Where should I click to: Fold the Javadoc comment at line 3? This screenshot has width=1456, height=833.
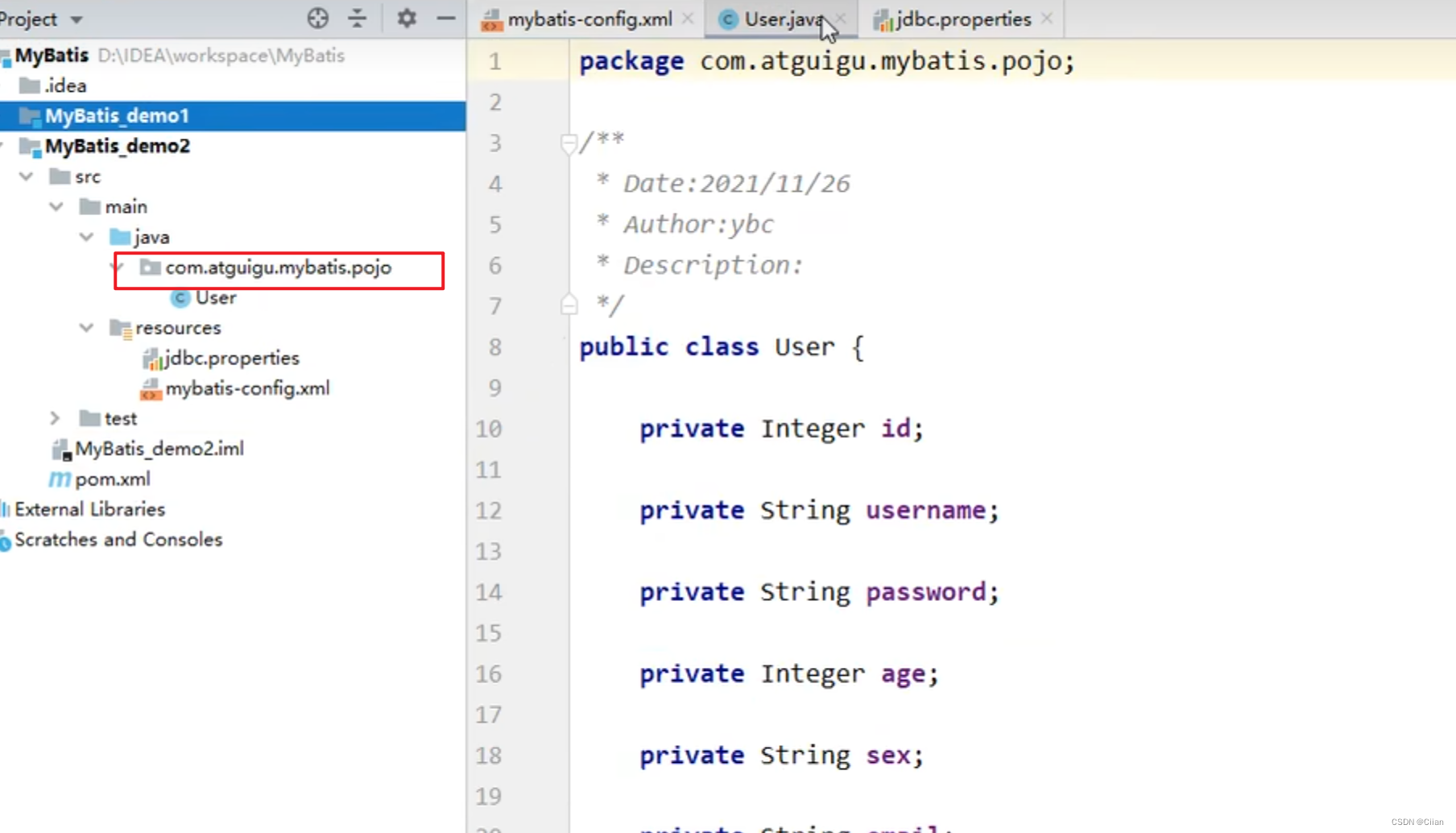tap(569, 143)
